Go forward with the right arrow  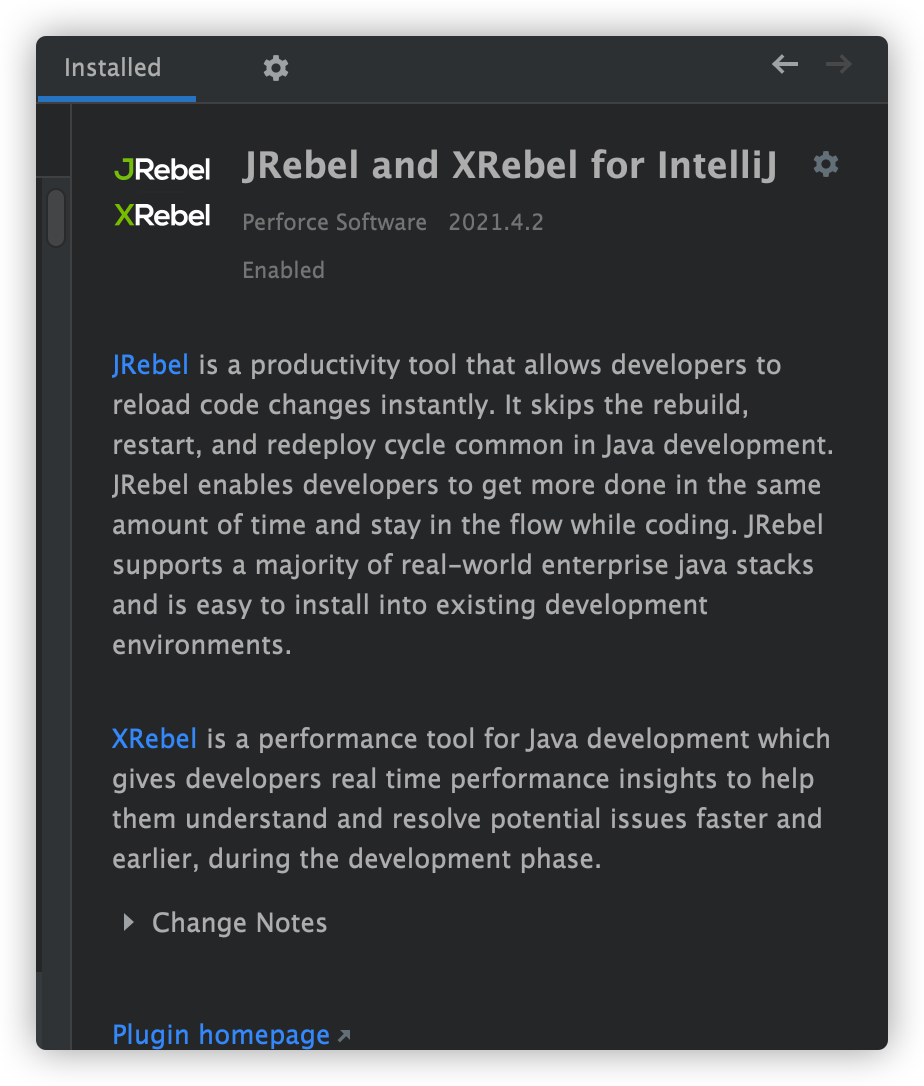838,65
